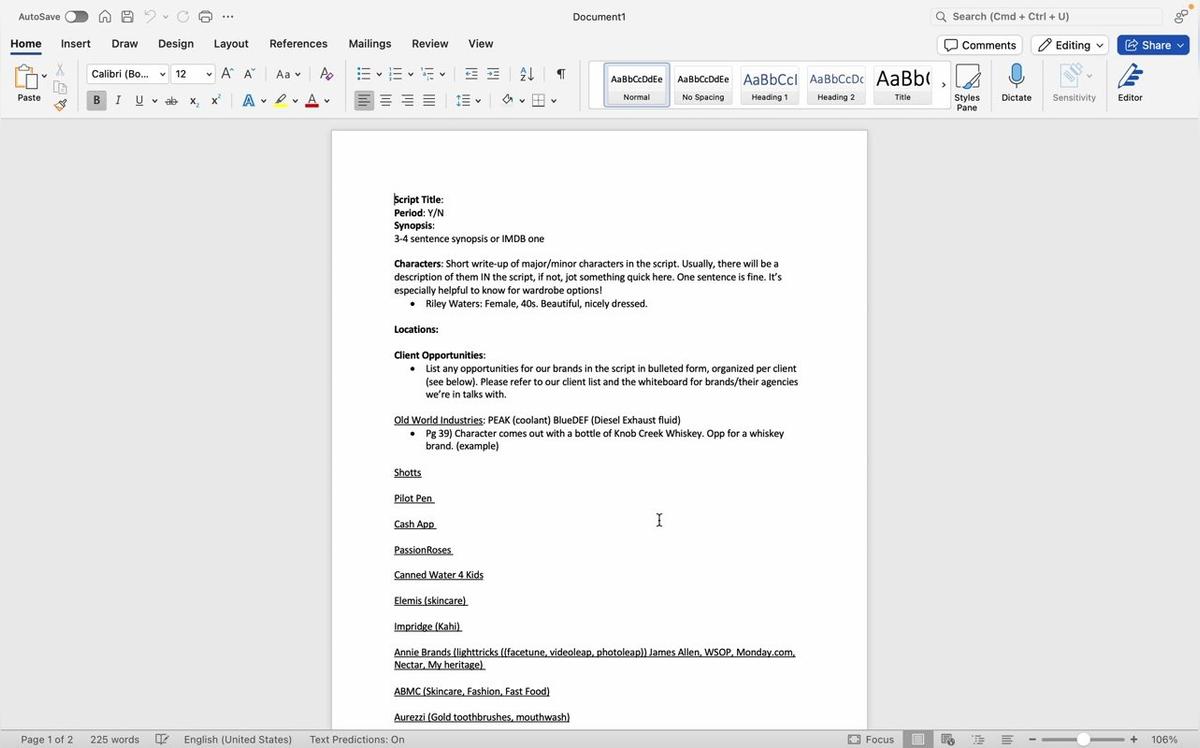This screenshot has width=1200, height=748.
Task: Click the Paste clipboard icon
Action: click(x=26, y=77)
